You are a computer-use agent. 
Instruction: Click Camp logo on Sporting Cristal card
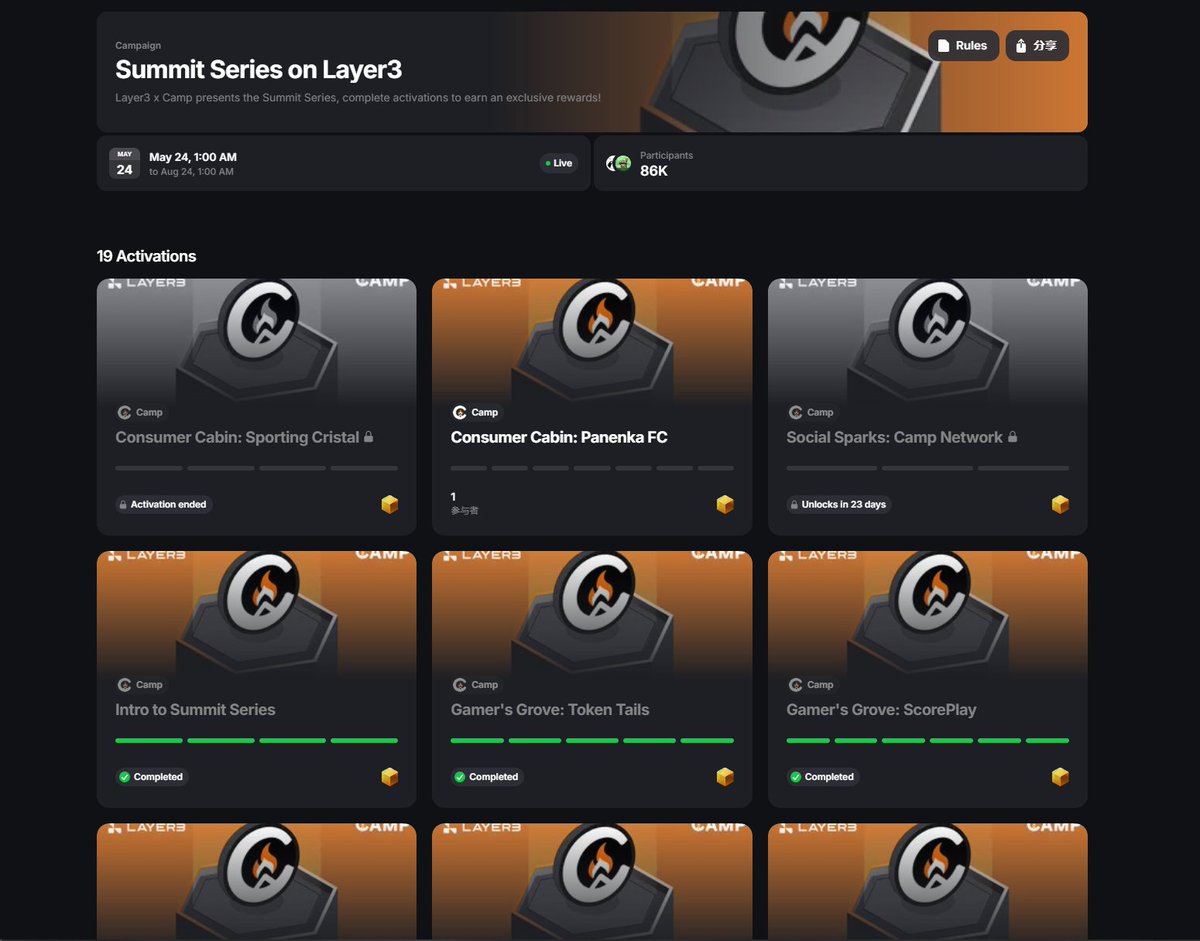tap(125, 412)
